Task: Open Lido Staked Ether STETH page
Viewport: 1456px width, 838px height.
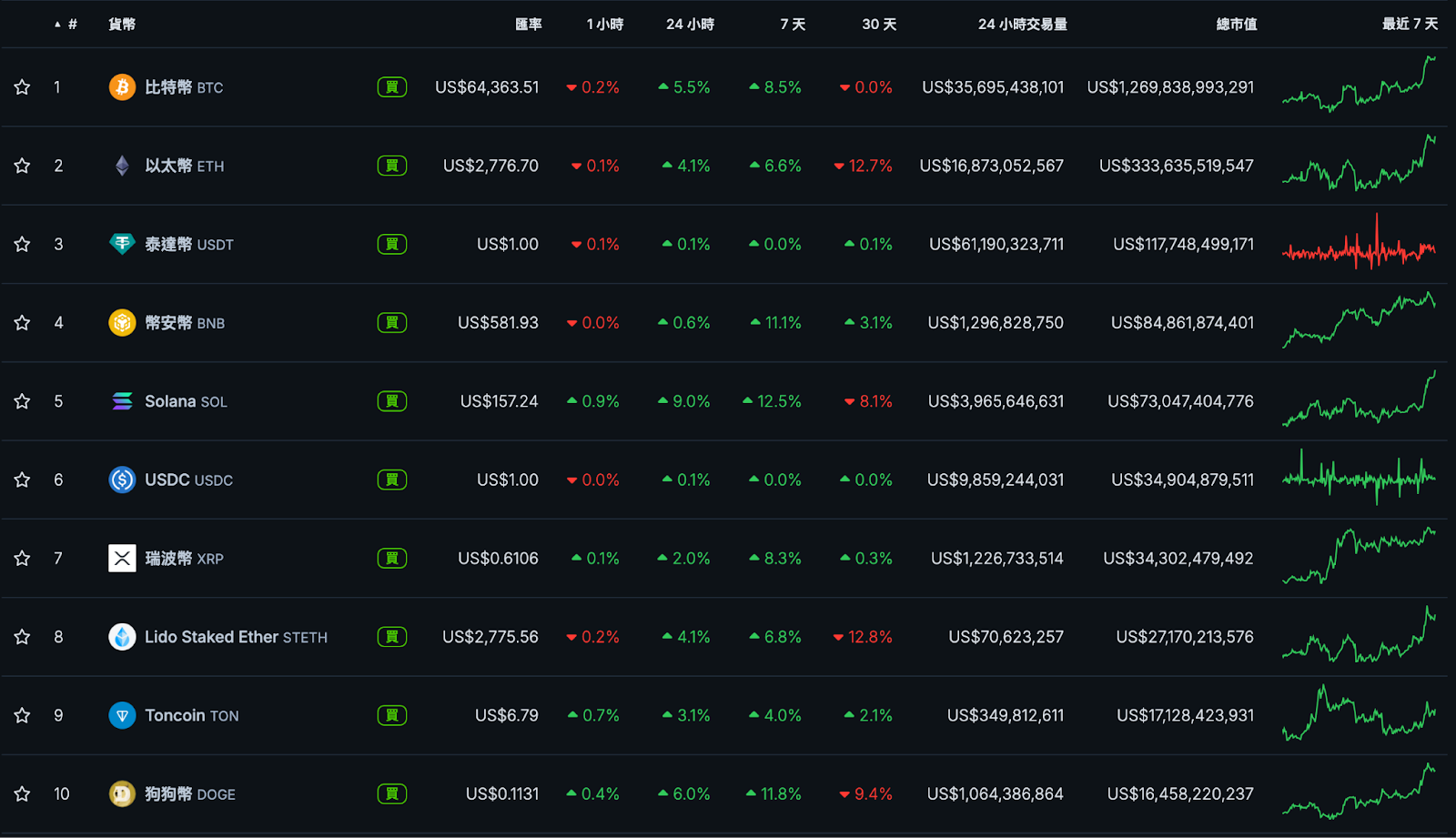Action: click(x=236, y=637)
